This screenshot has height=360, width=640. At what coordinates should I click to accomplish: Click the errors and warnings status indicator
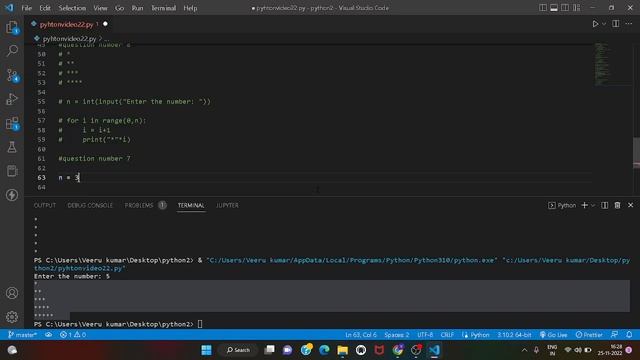pyautogui.click(x=73, y=335)
